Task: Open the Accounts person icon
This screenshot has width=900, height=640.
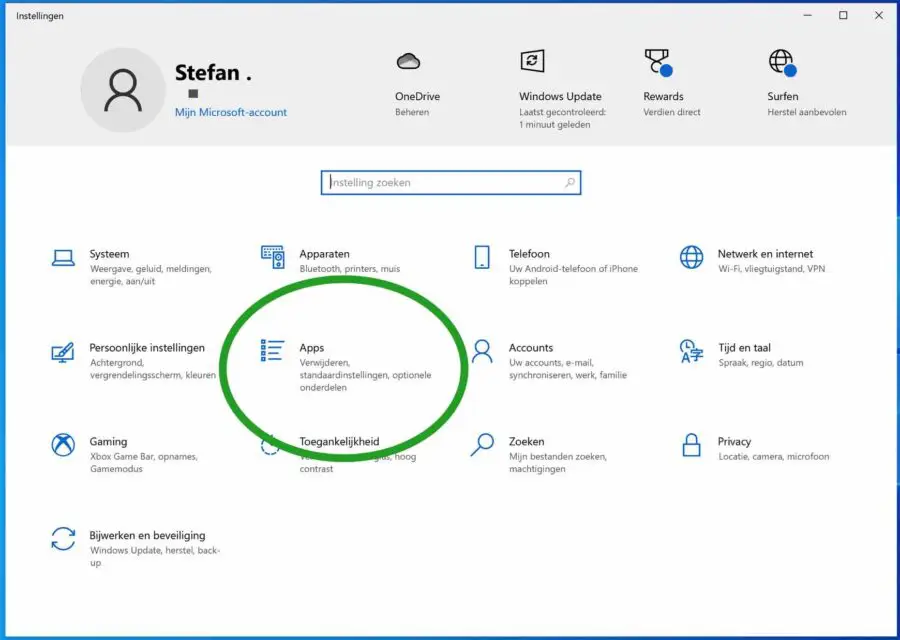Action: [482, 351]
